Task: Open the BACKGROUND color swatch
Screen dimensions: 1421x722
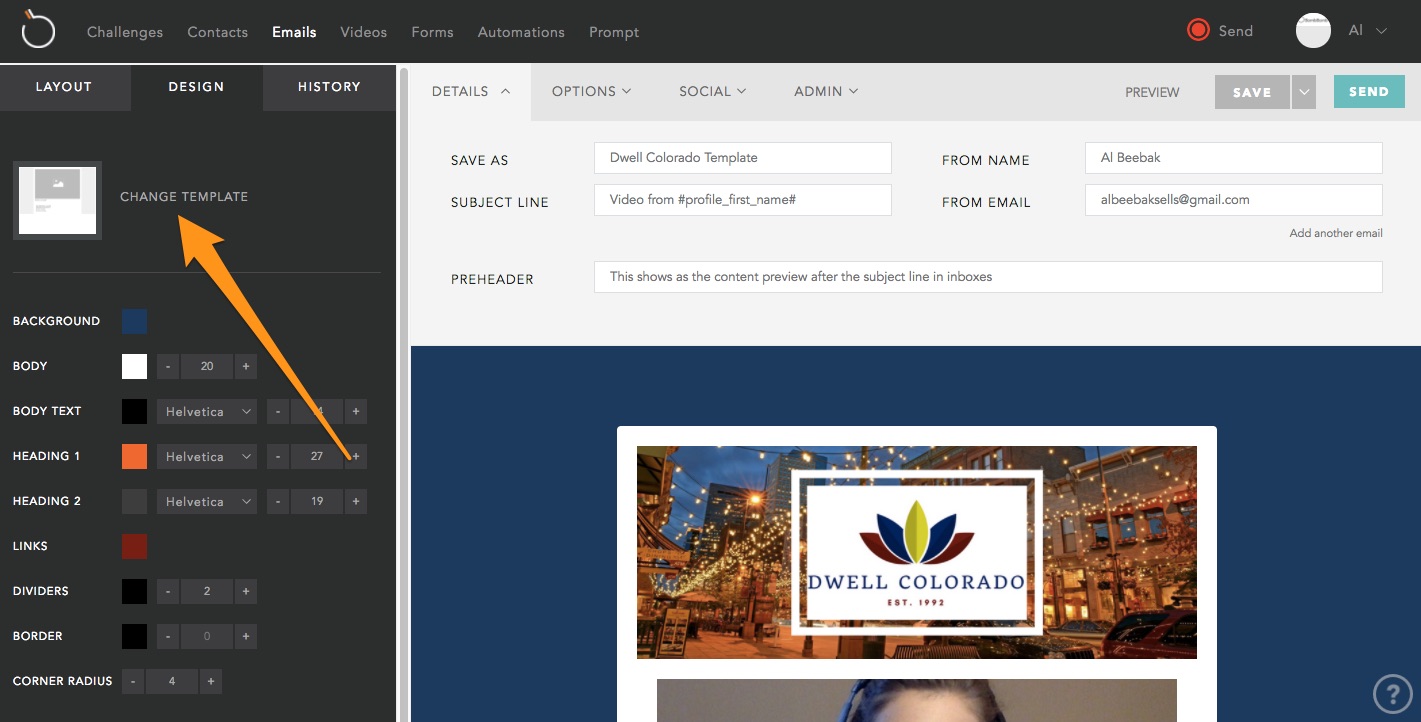Action: (x=134, y=321)
